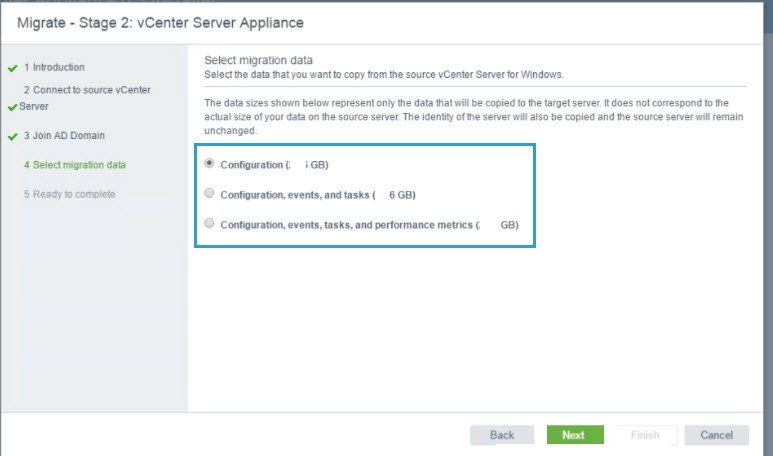Image resolution: width=773 pixels, height=456 pixels.
Task: Click the Select migration data page heading
Action: coord(265,61)
